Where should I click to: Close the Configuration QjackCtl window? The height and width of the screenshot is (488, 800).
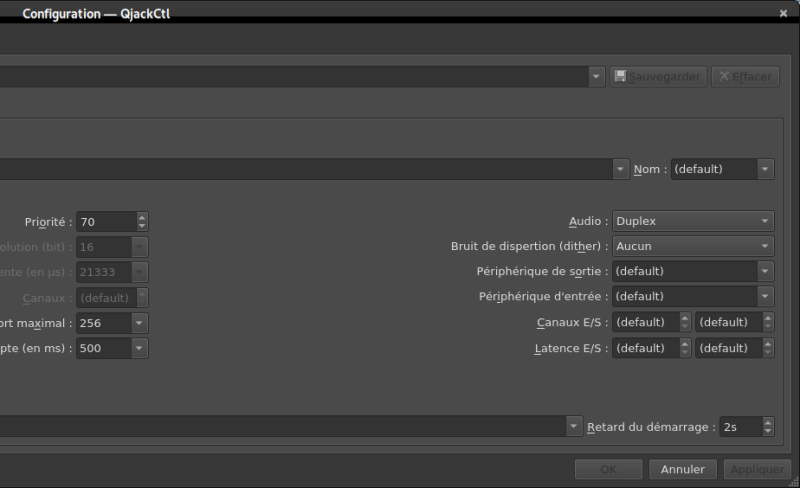783,14
